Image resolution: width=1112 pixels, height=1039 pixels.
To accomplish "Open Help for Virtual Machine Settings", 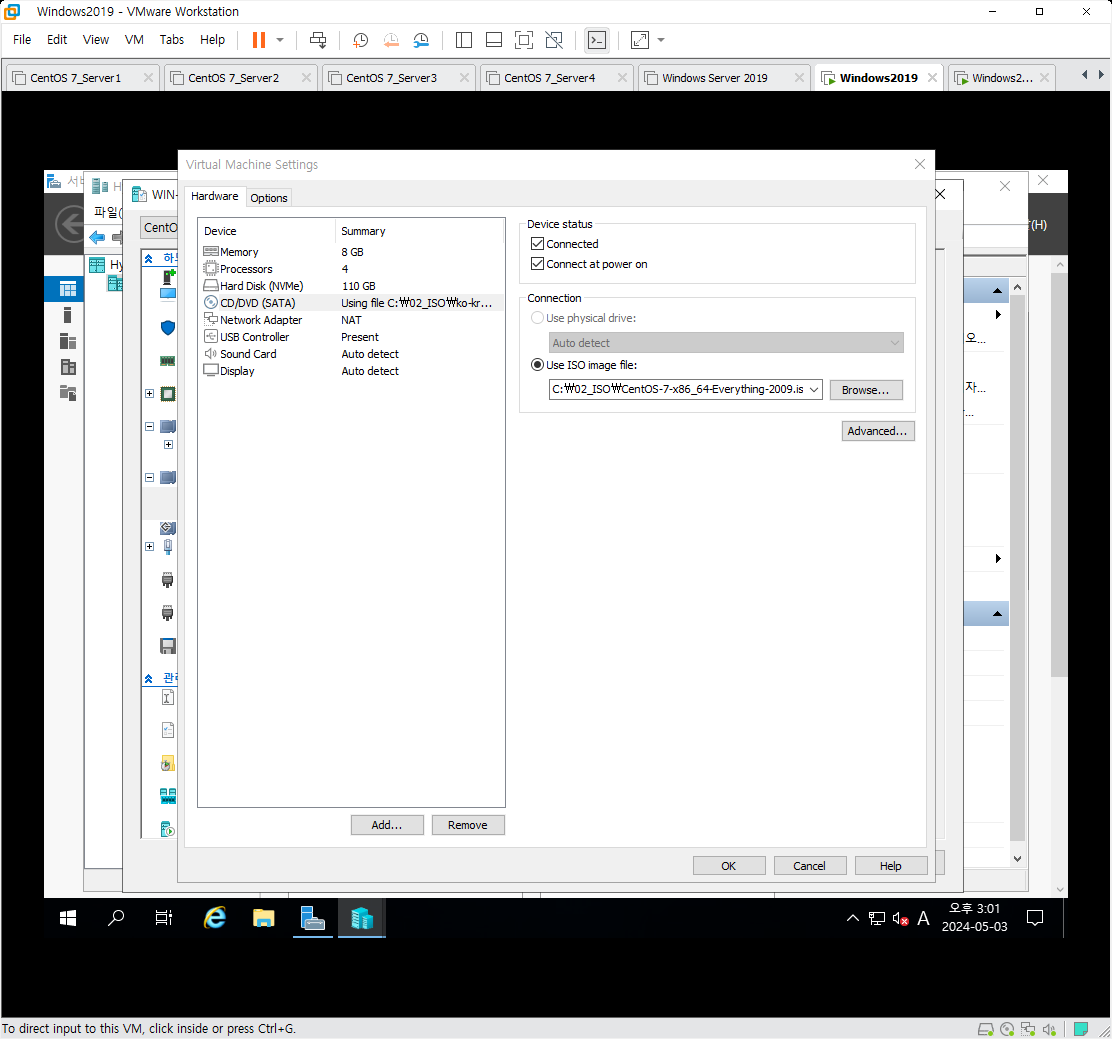I will click(891, 866).
